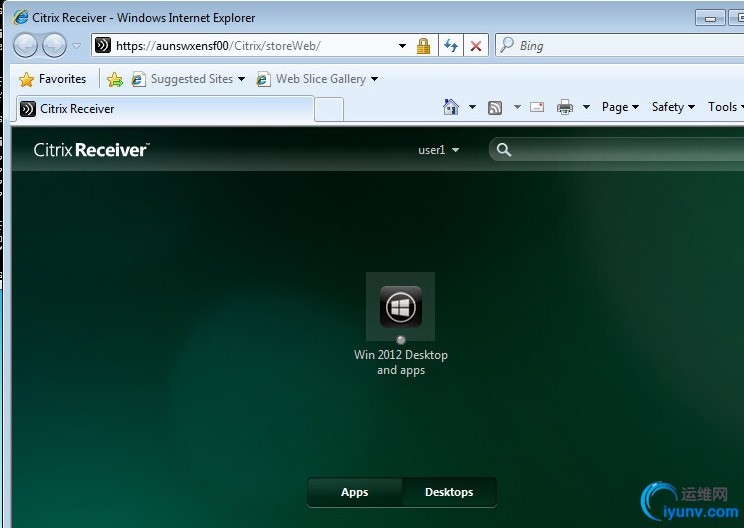Viewport: 744px width, 528px height.
Task: Click the gold security lock icon
Action: [423, 46]
